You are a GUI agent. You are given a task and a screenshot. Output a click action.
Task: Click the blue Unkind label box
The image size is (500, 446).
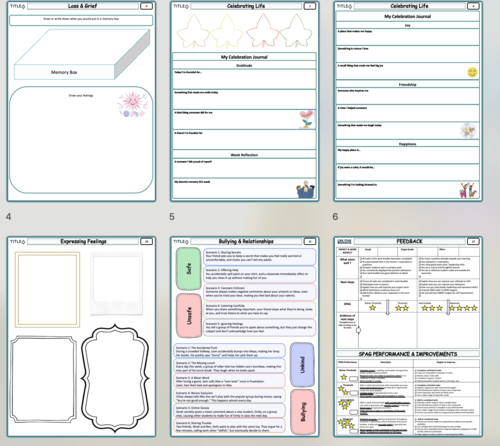point(302,365)
